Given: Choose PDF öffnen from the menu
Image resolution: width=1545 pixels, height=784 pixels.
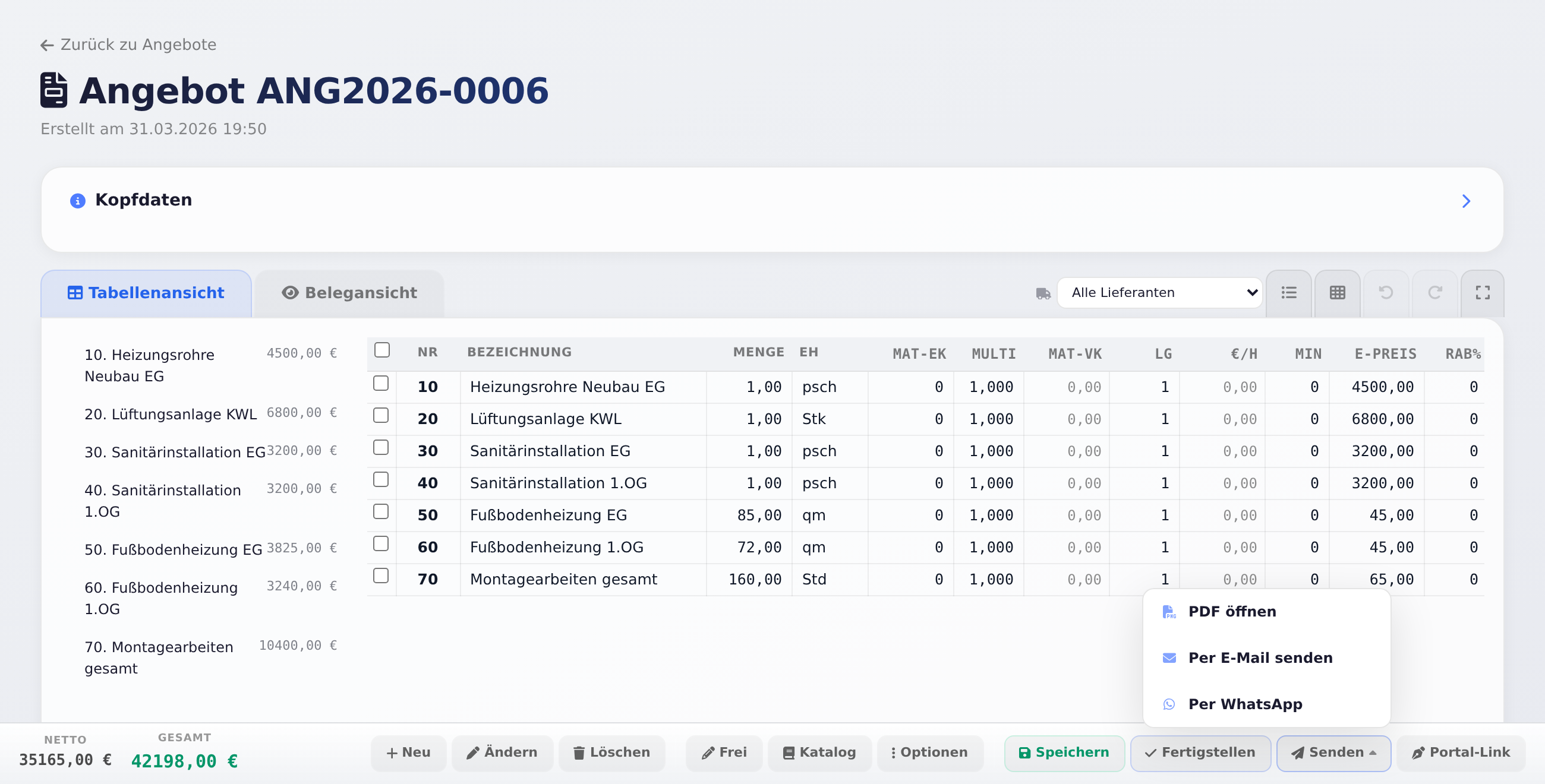Looking at the screenshot, I should pos(1266,612).
